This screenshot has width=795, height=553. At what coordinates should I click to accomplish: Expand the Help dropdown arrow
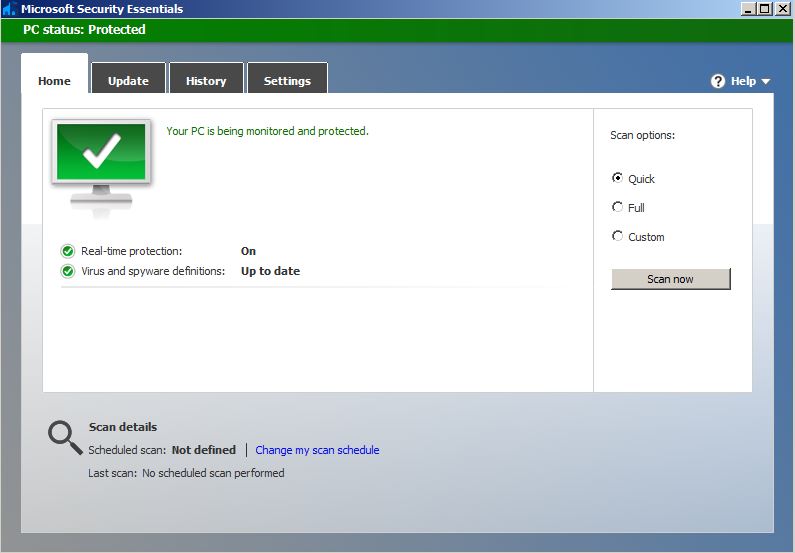(x=766, y=81)
